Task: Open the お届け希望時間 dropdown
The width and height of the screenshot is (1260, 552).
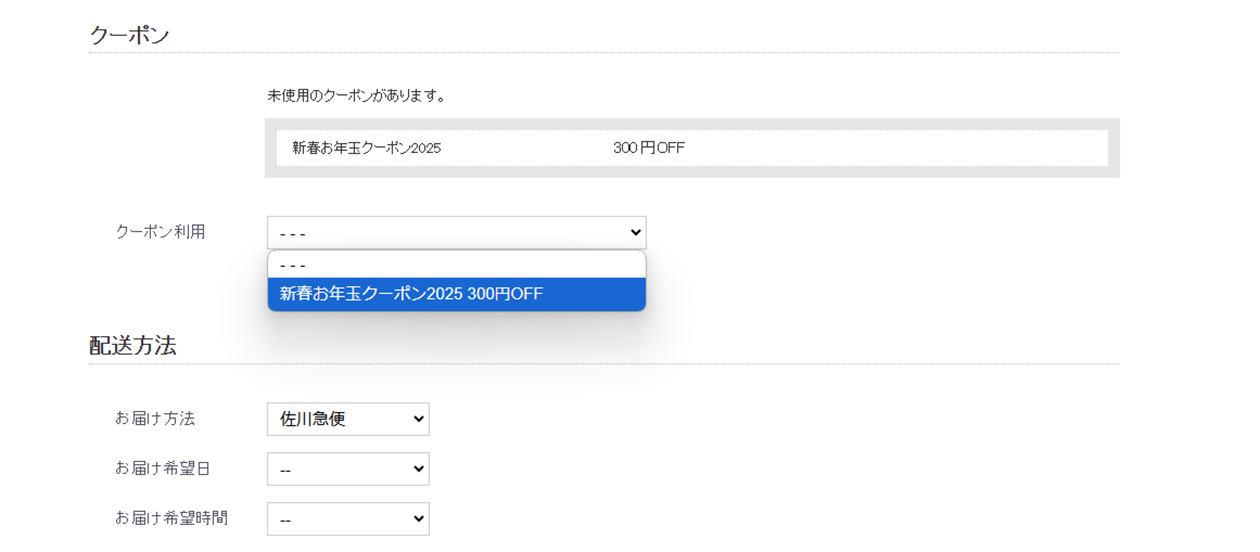Action: (348, 519)
